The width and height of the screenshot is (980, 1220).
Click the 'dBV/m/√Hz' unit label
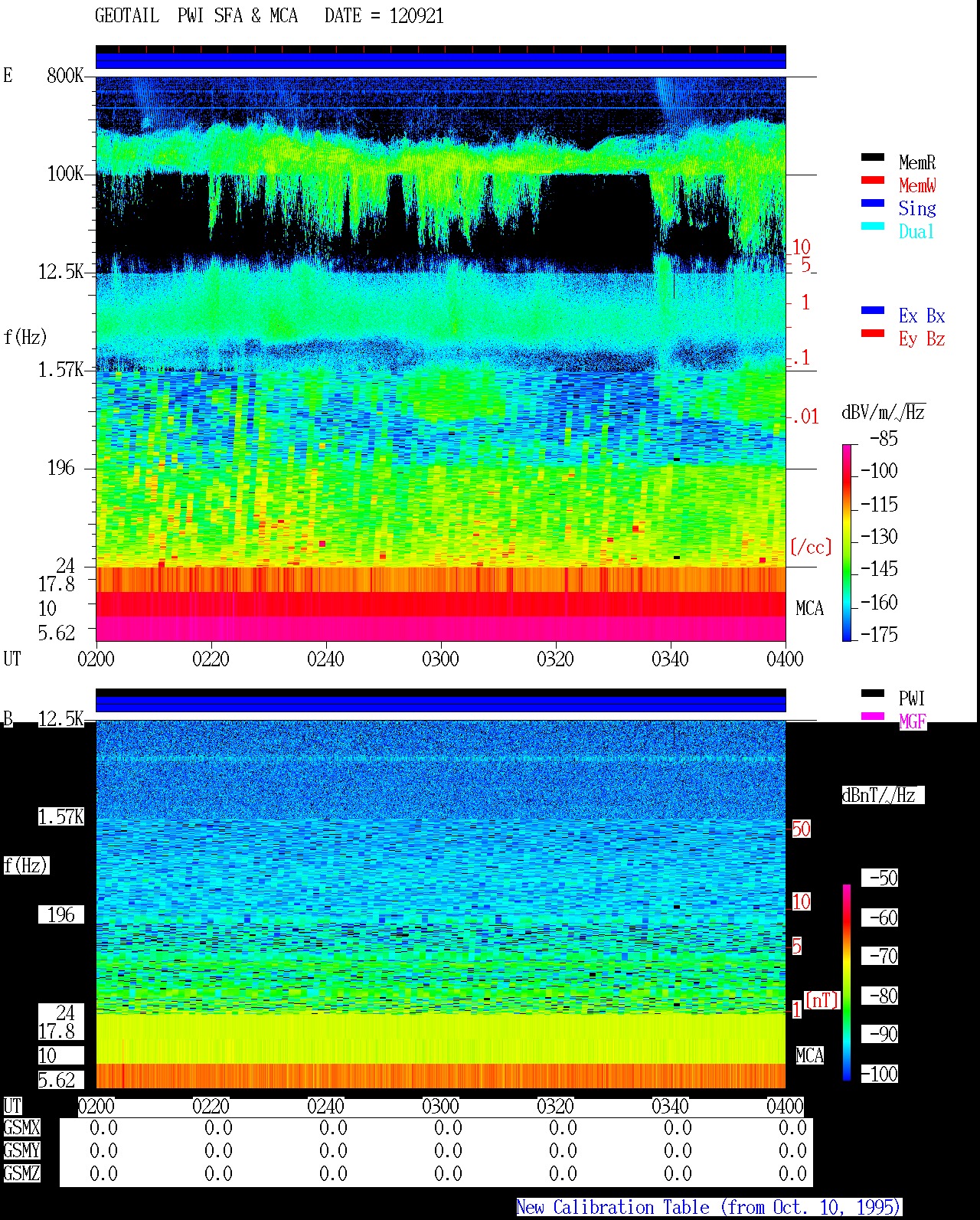click(x=884, y=412)
